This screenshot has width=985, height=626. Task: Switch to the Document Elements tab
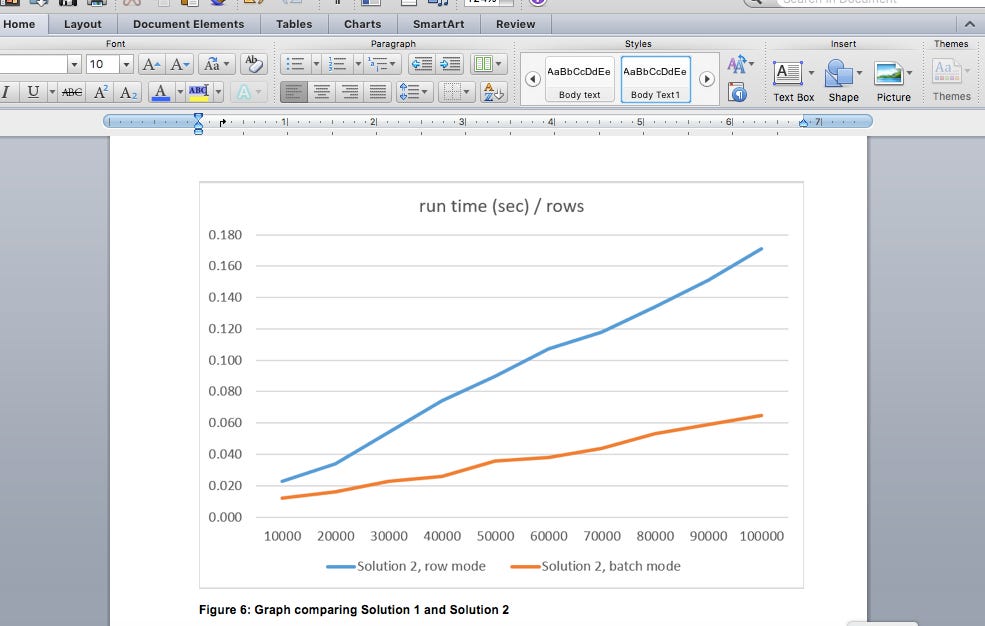188,24
